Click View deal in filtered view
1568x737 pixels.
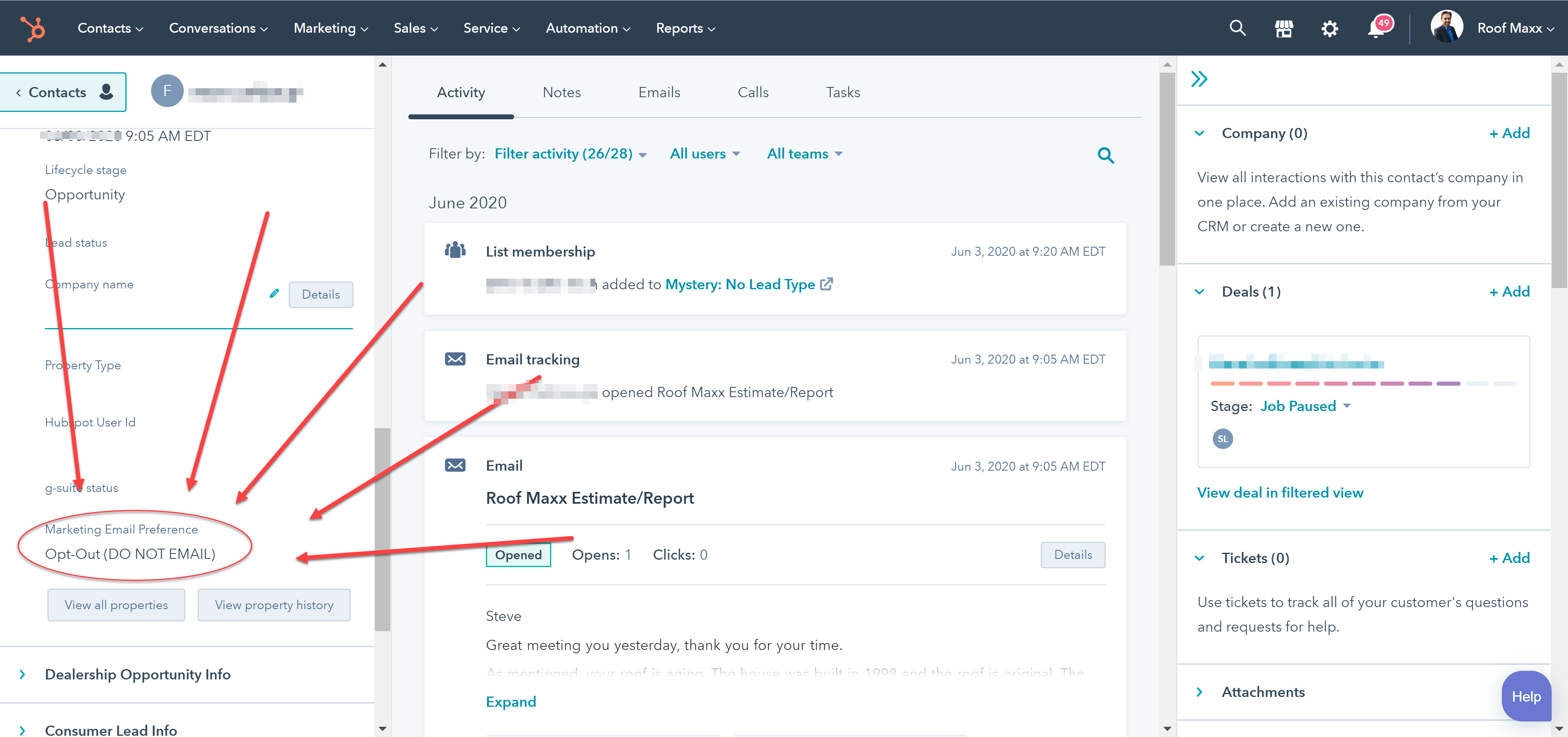tap(1280, 492)
